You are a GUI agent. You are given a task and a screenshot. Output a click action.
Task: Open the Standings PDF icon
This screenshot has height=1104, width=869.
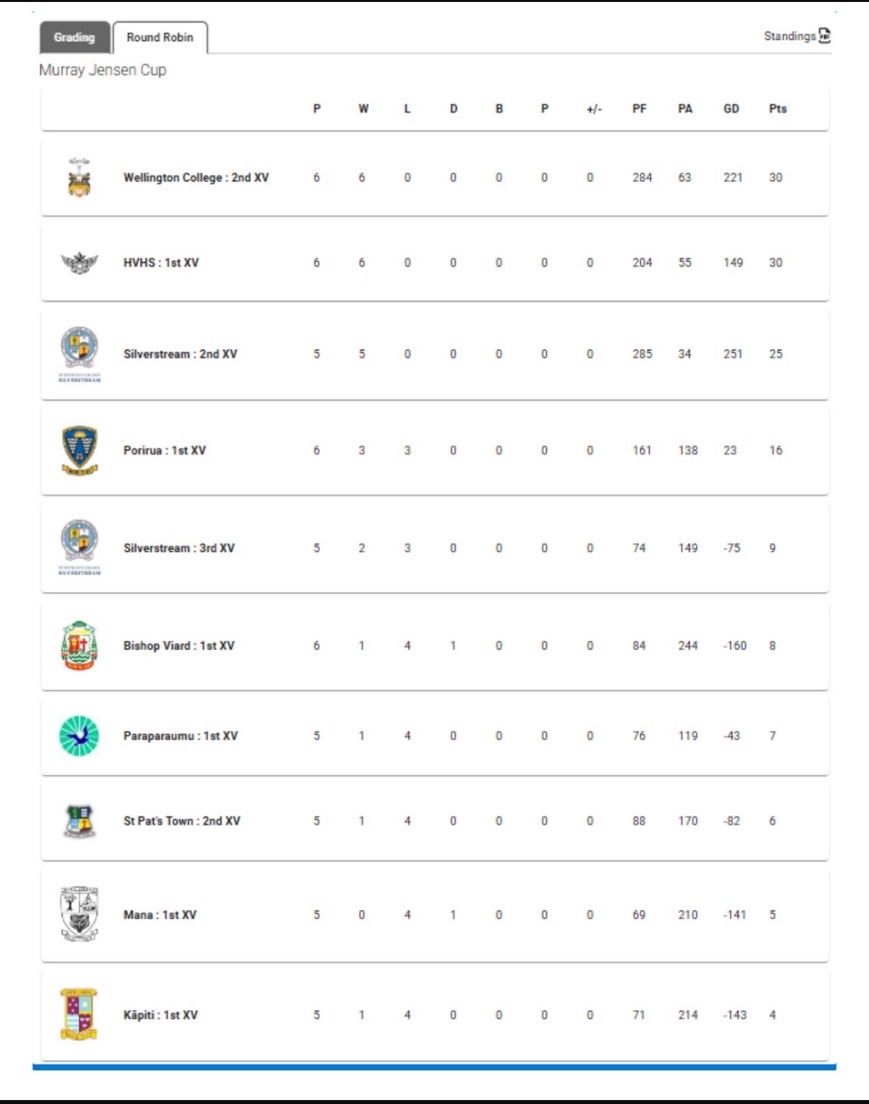(825, 36)
